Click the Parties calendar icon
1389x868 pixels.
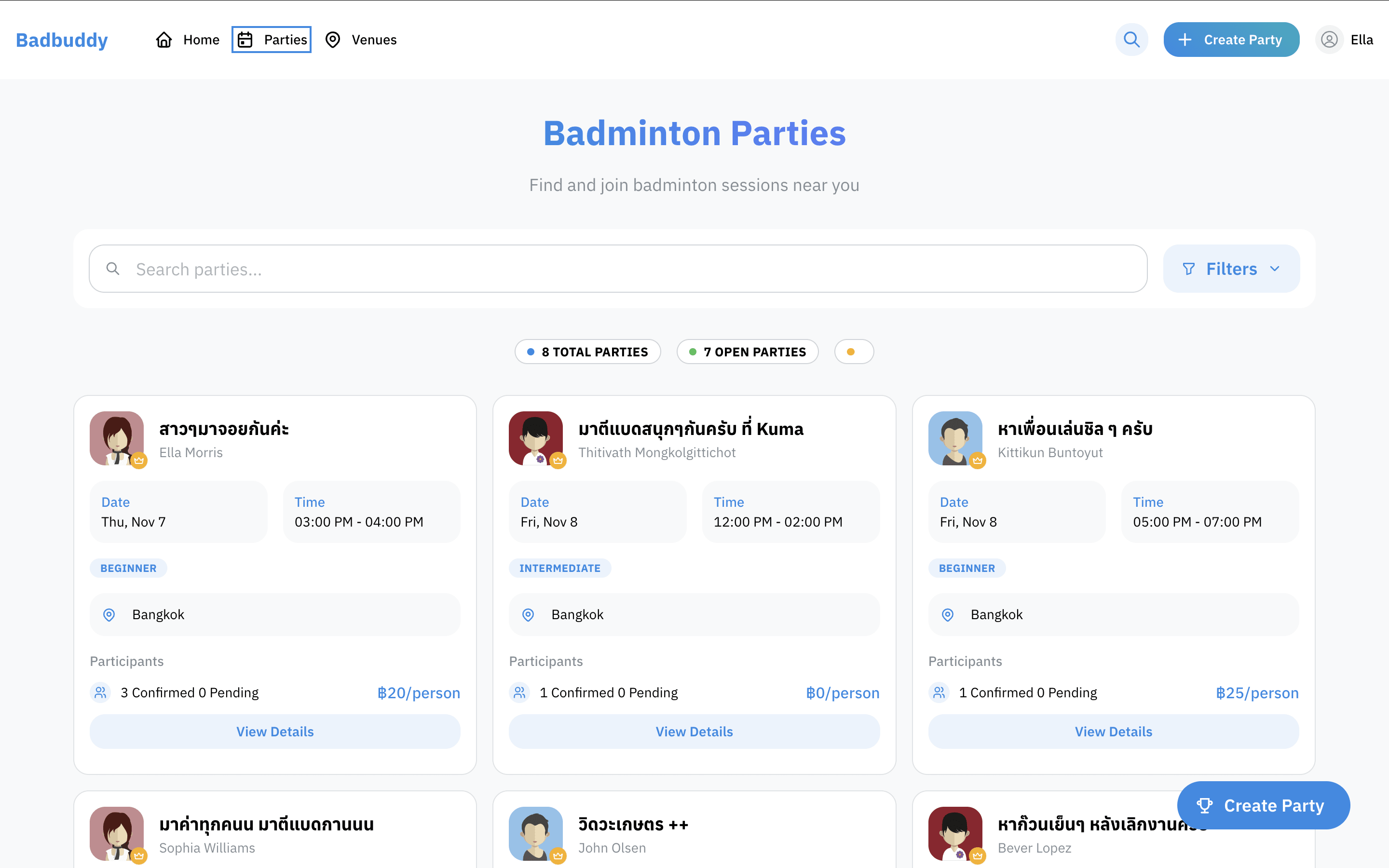pyautogui.click(x=245, y=40)
